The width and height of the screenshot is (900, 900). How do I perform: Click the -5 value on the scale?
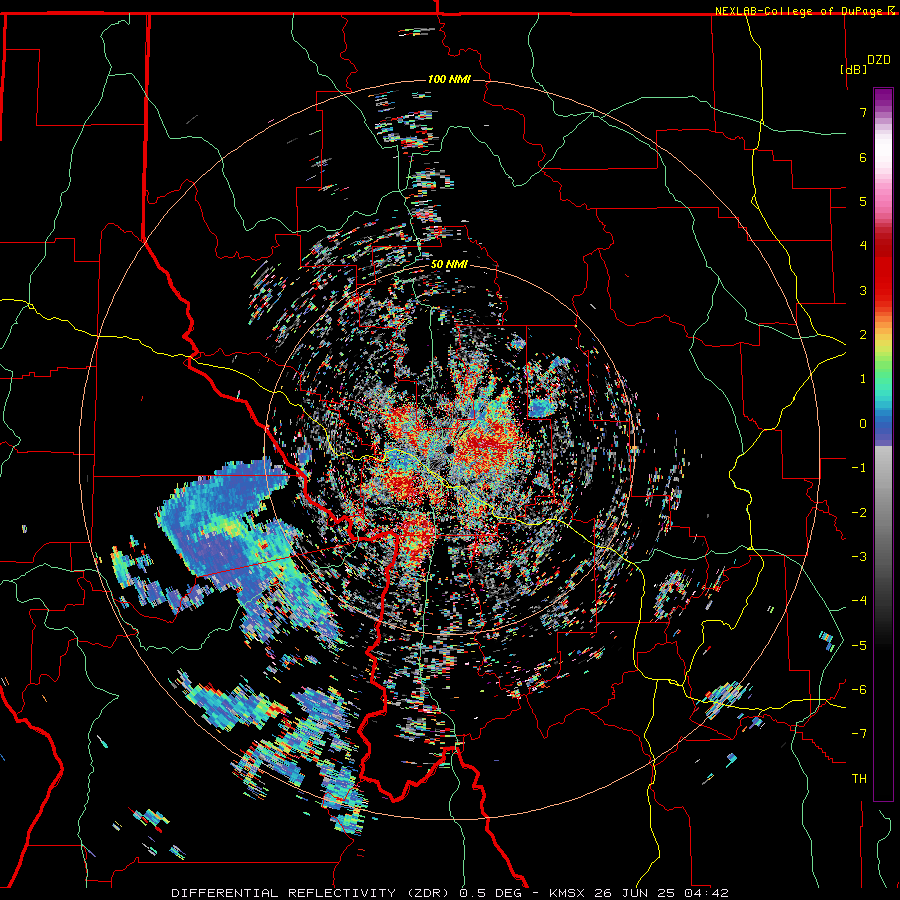pyautogui.click(x=859, y=646)
